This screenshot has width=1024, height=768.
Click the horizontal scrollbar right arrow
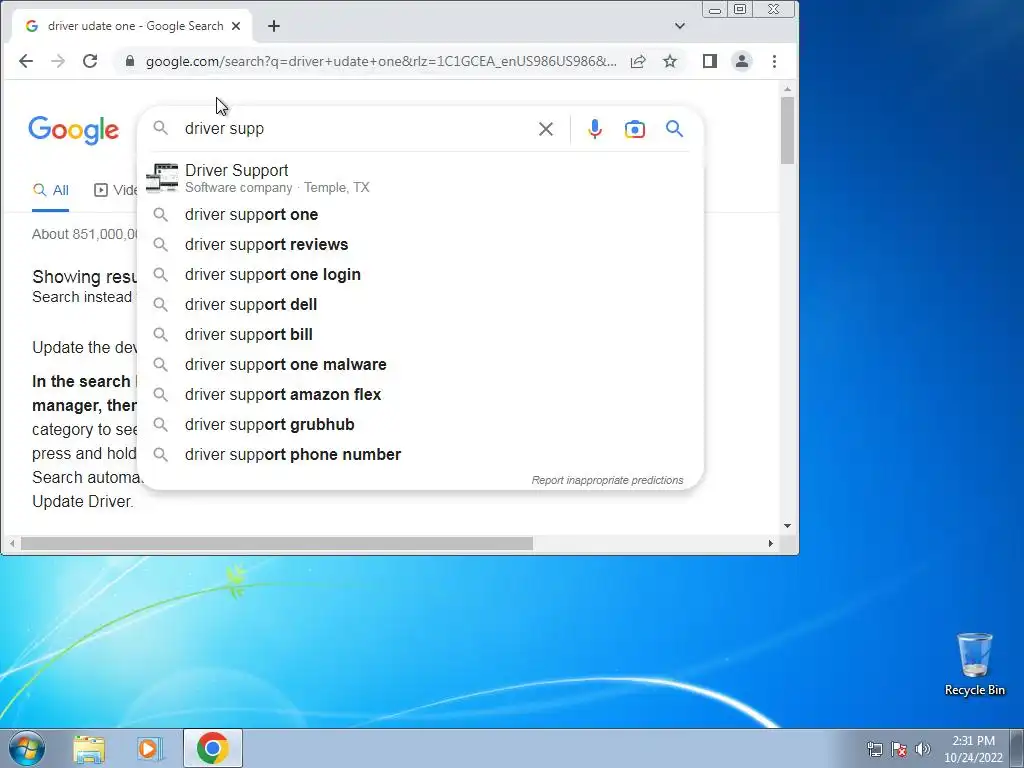[x=771, y=543]
